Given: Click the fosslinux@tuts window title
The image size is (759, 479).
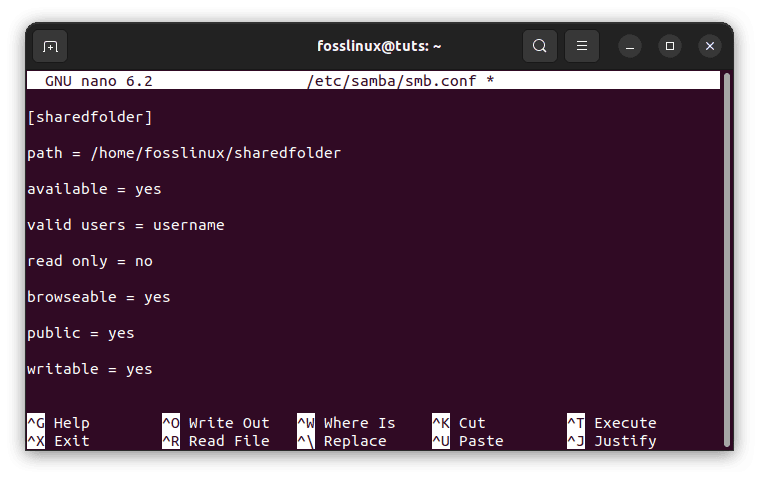Looking at the screenshot, I should click(379, 46).
